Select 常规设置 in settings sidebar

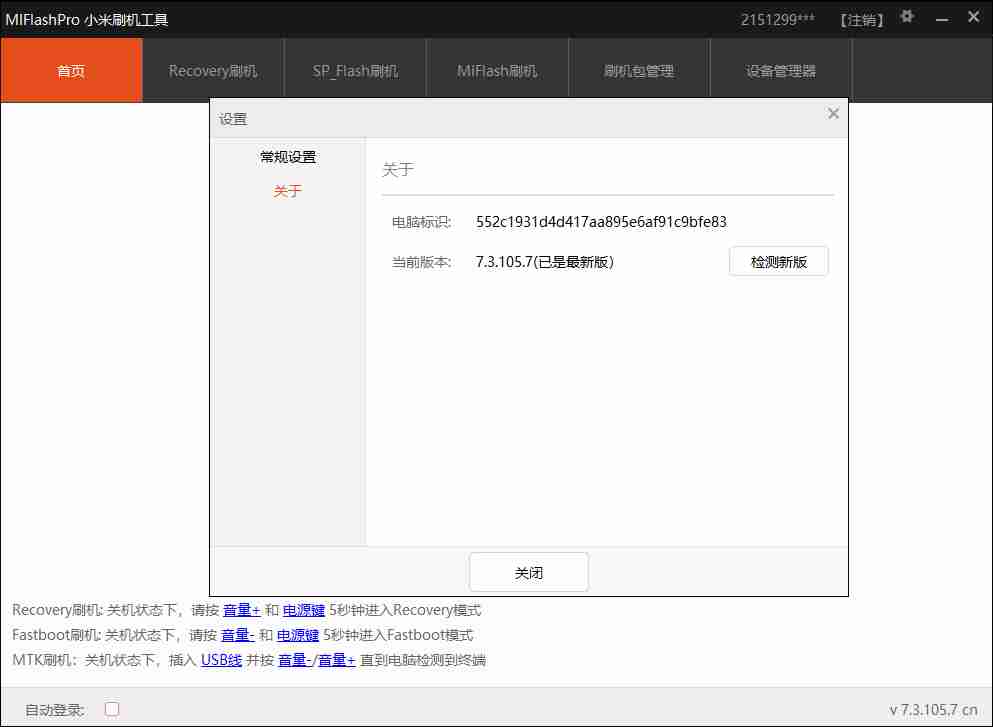tap(288, 157)
